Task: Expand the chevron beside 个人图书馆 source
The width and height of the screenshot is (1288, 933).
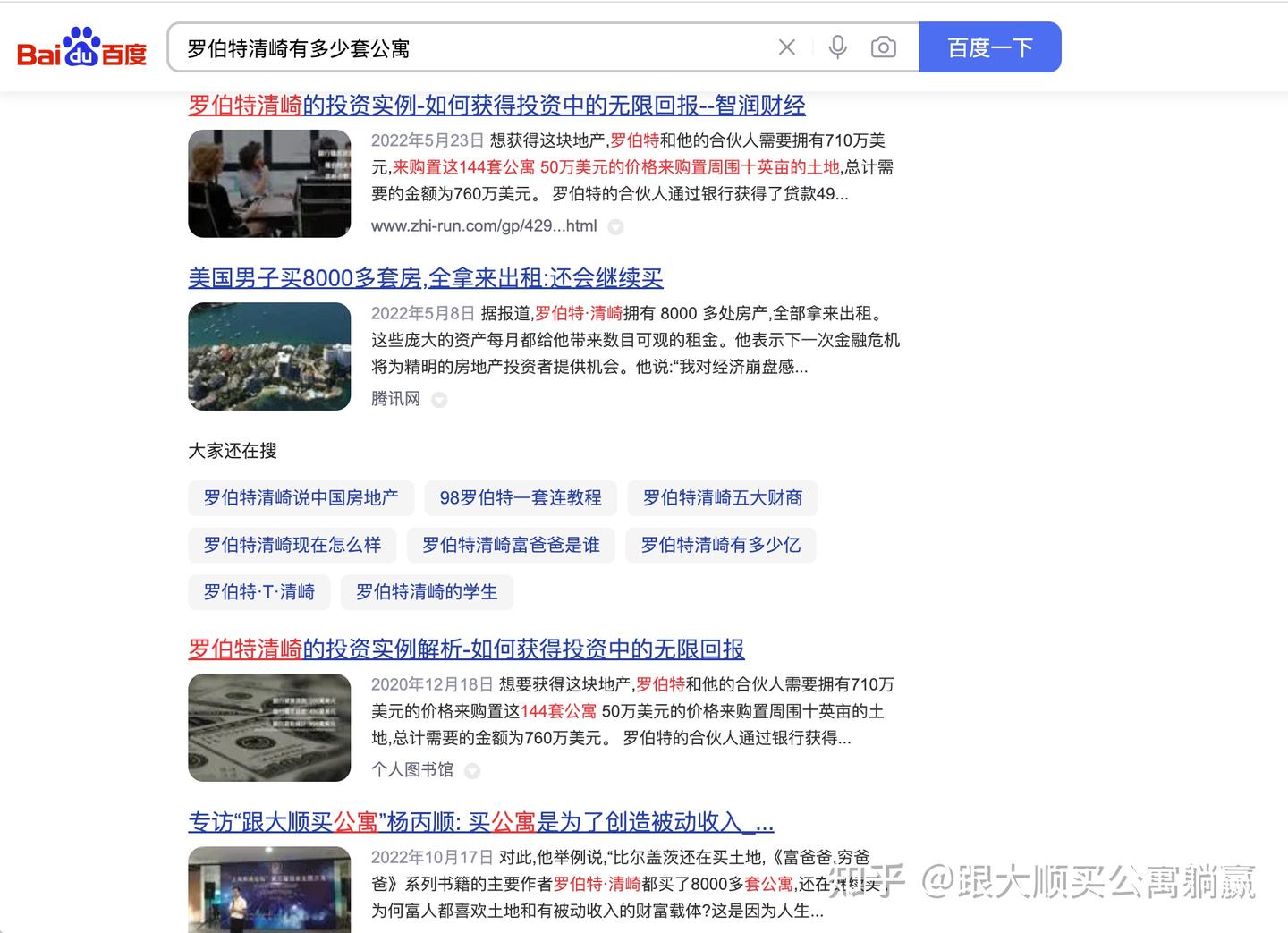Action: click(x=472, y=770)
